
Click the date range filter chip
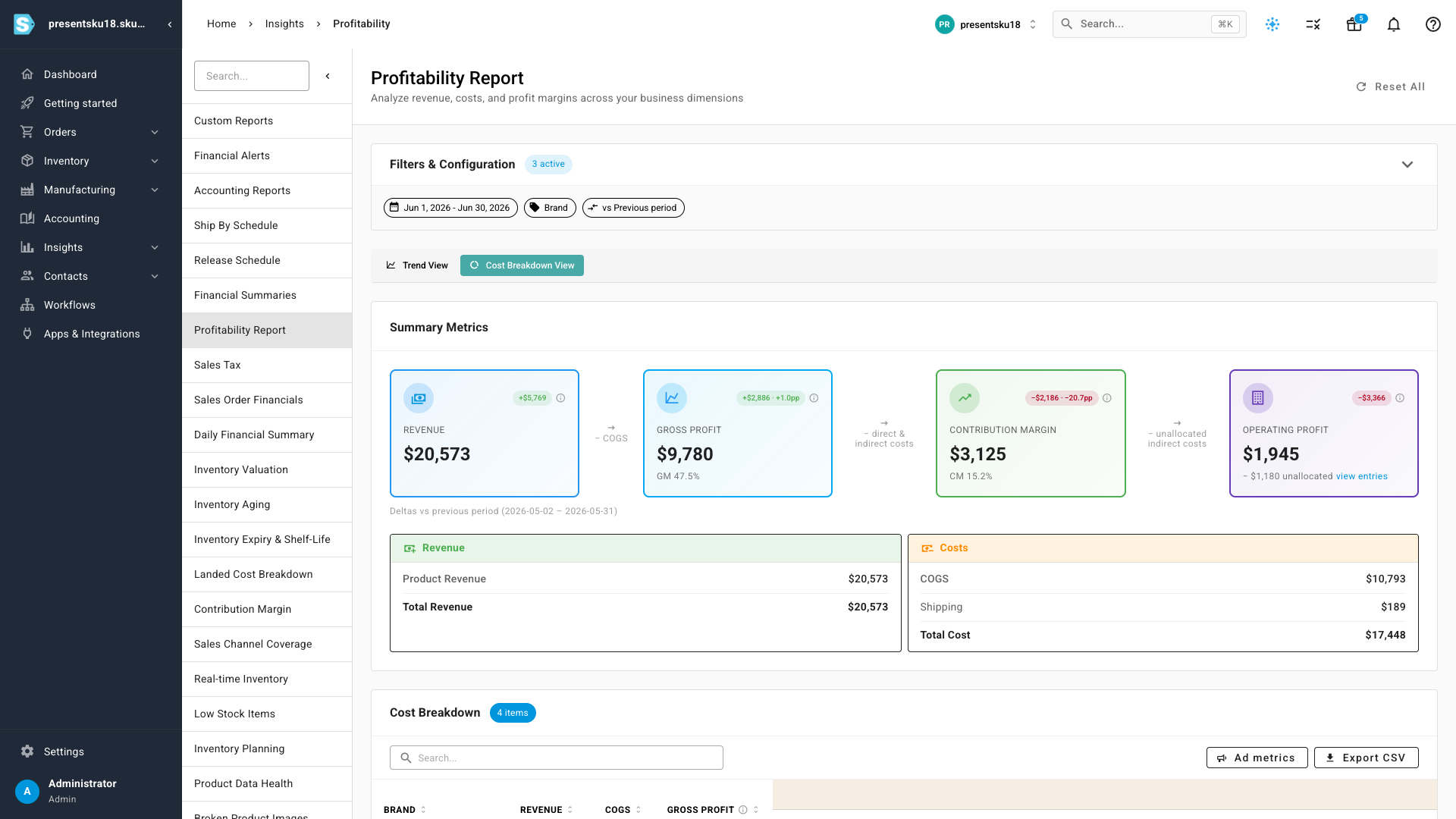click(450, 208)
